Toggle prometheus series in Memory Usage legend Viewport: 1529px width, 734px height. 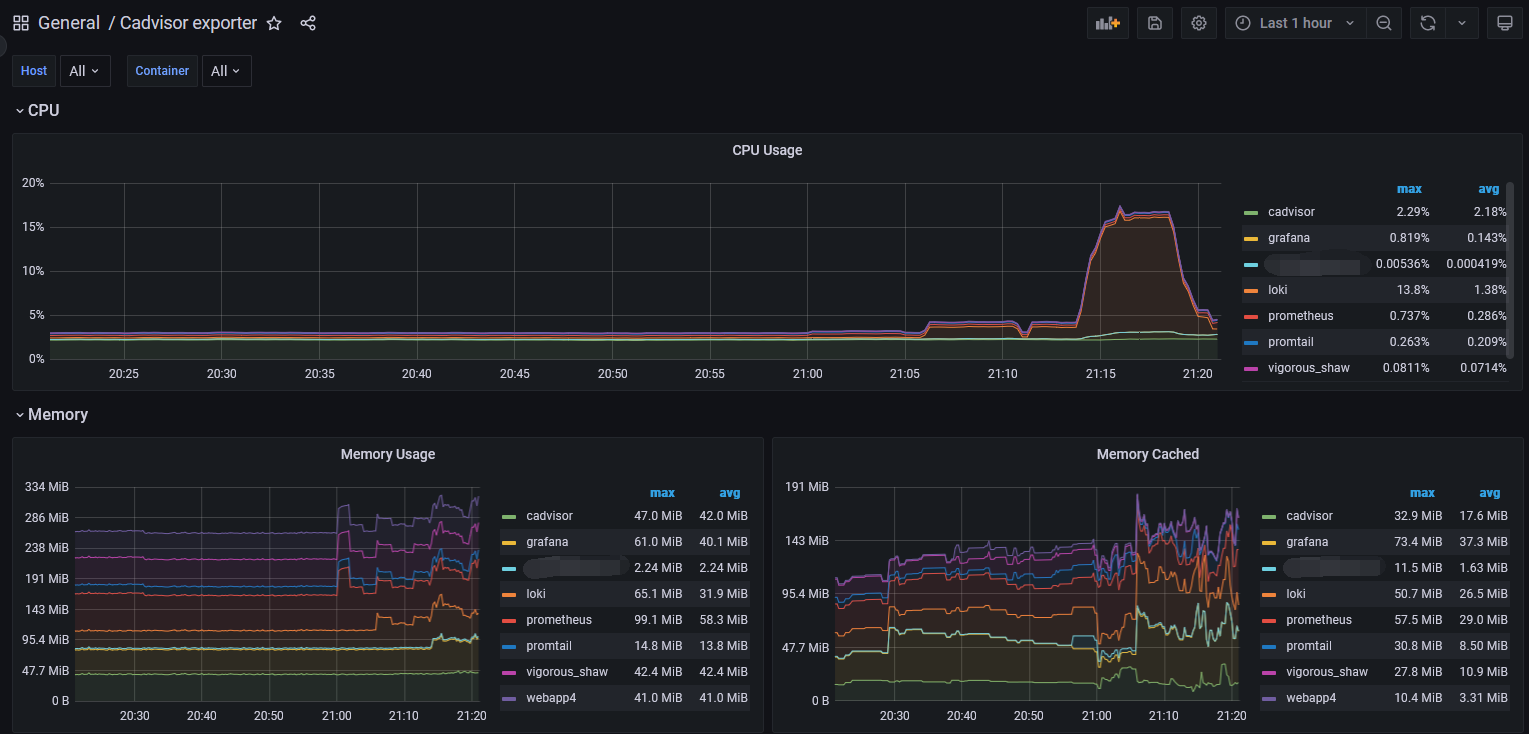pyautogui.click(x=559, y=620)
